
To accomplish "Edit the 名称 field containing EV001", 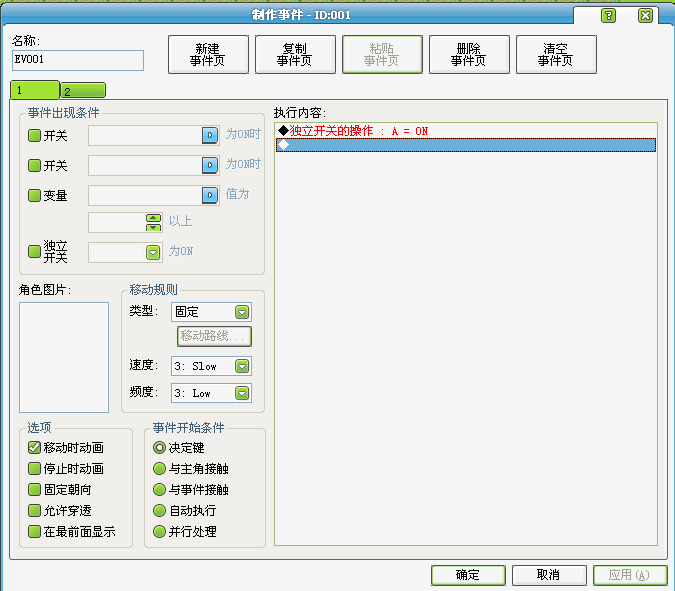I will (78, 60).
